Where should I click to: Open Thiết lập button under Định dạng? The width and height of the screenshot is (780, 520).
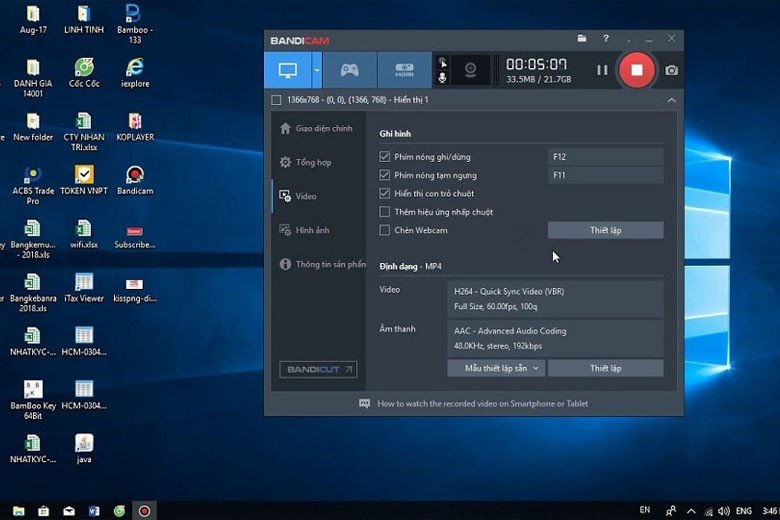tap(605, 368)
